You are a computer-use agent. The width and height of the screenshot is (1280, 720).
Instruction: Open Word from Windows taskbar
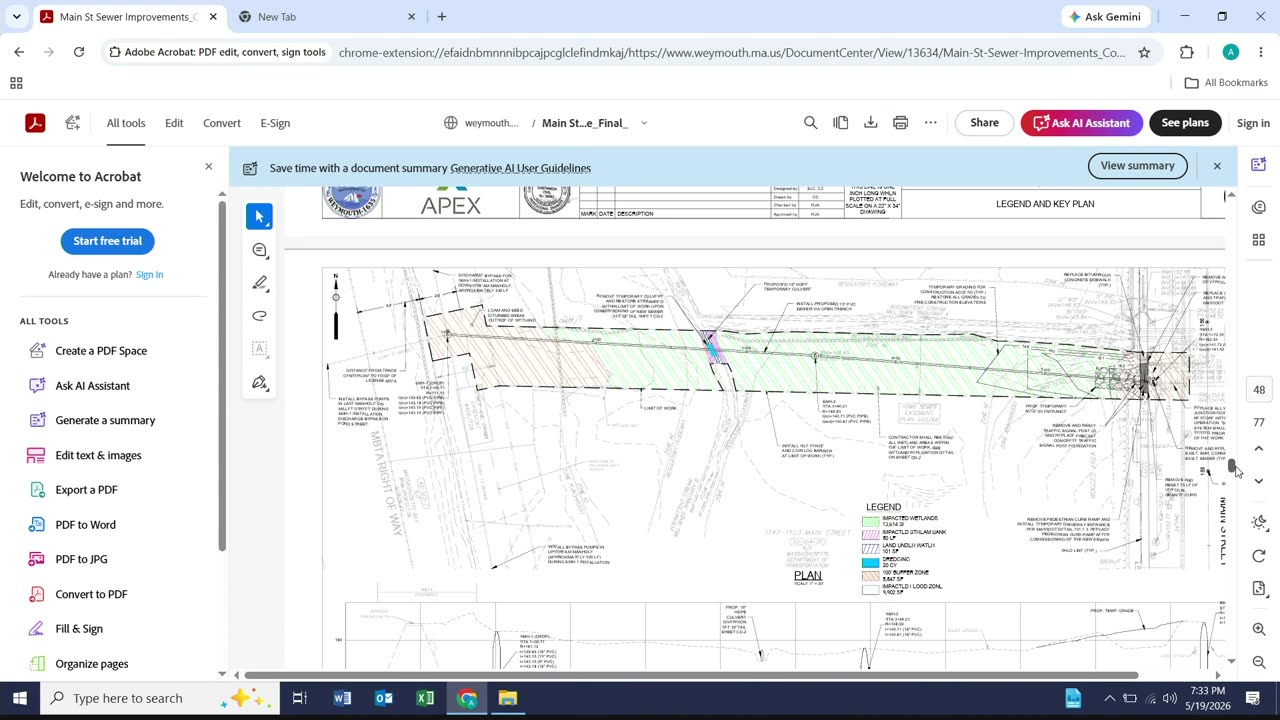[342, 698]
